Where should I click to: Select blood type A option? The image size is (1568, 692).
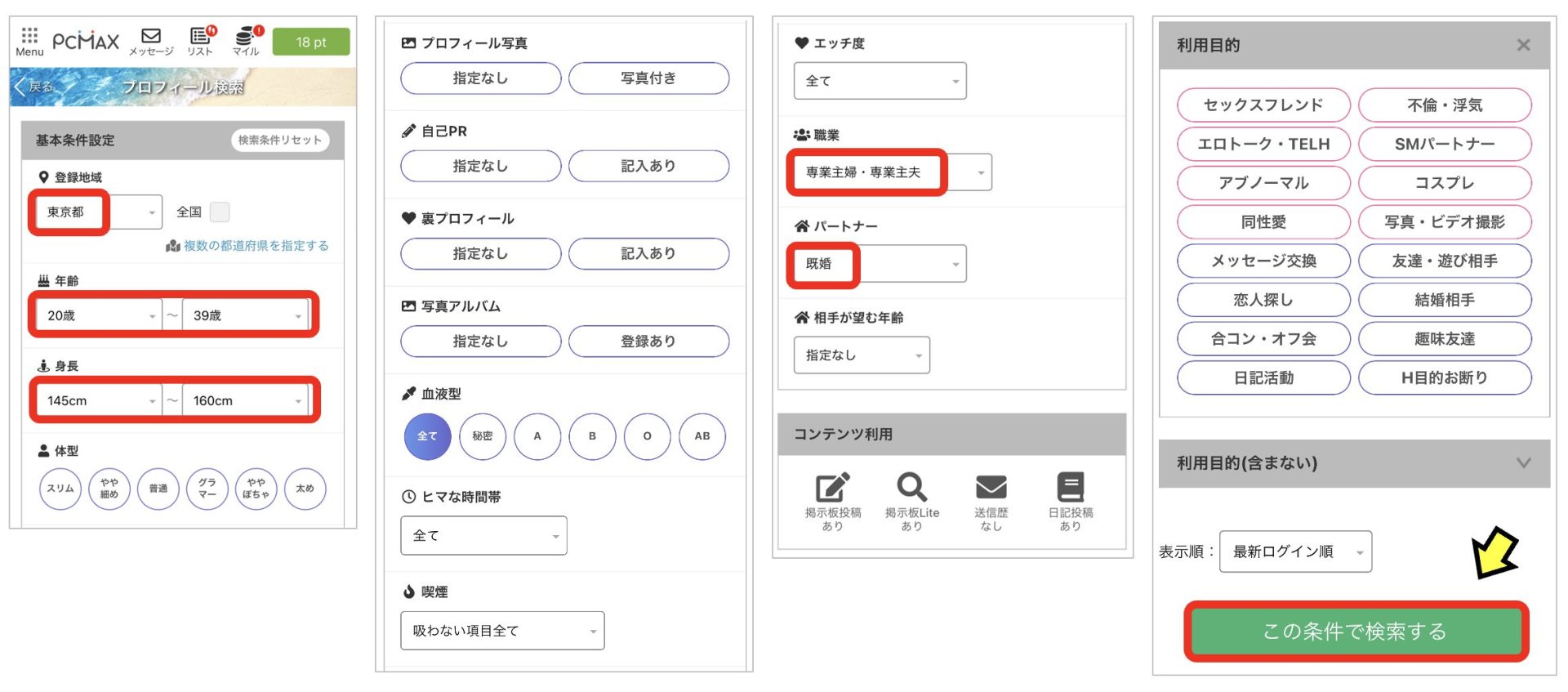[x=537, y=436]
